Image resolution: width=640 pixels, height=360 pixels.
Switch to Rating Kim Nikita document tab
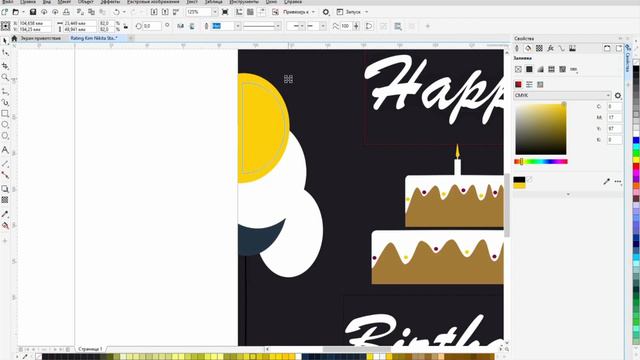94,38
